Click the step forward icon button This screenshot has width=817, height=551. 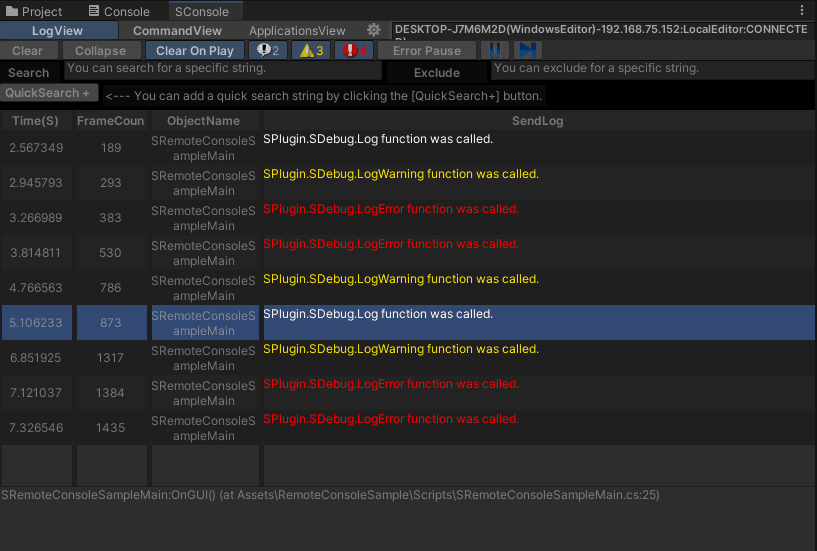tap(528, 50)
